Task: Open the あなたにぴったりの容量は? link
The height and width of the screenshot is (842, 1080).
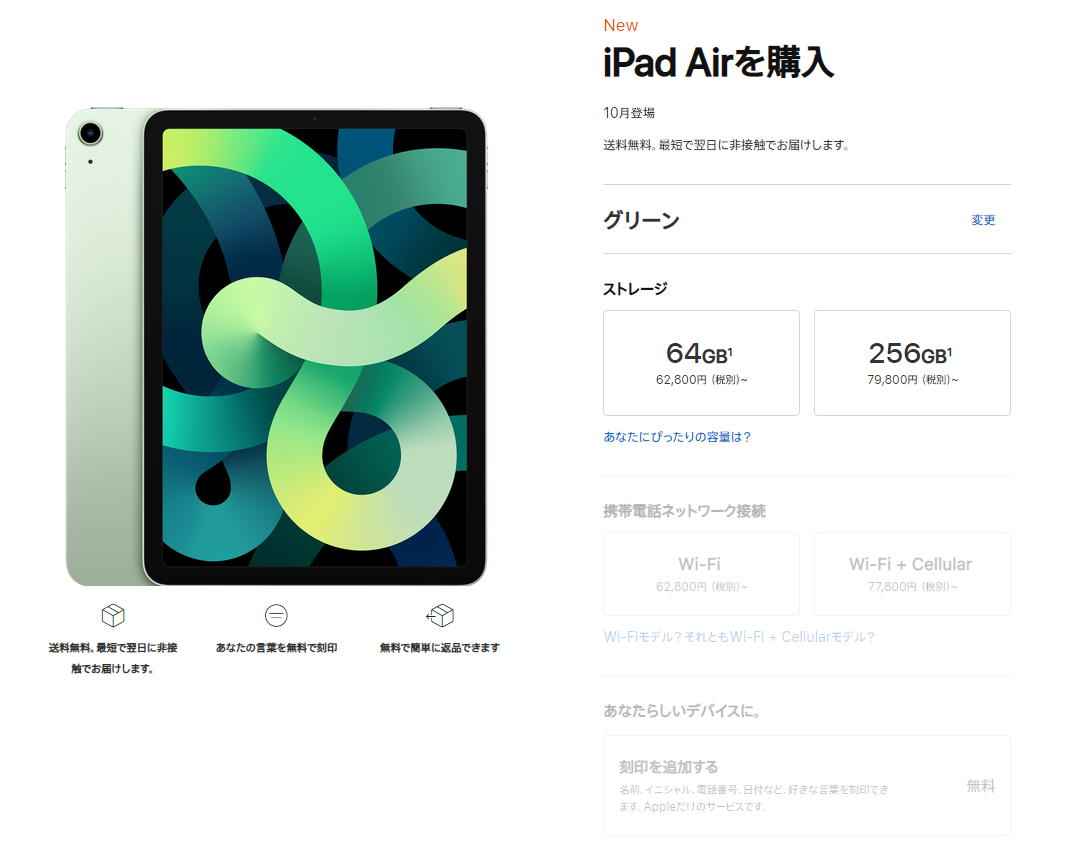Action: [x=677, y=437]
